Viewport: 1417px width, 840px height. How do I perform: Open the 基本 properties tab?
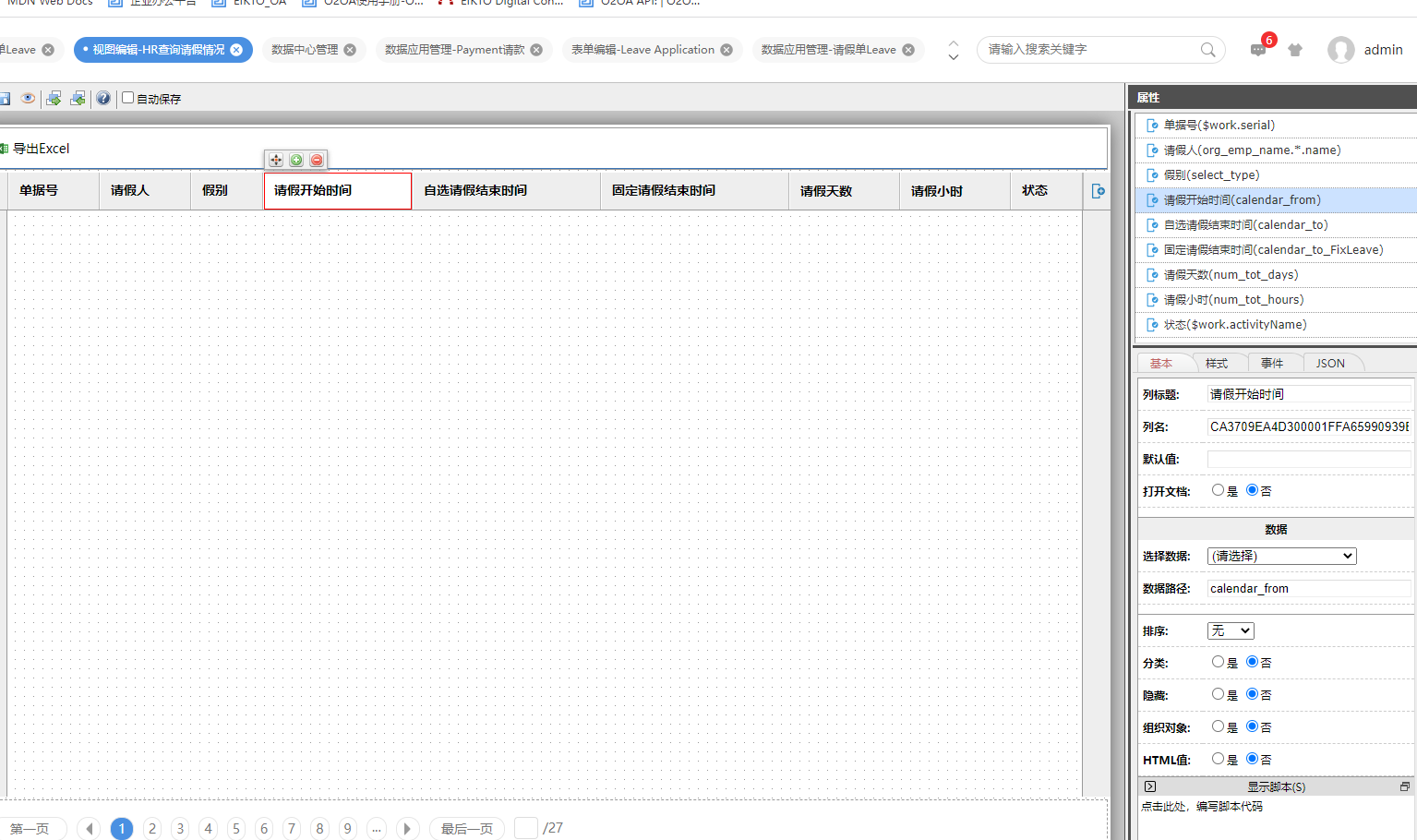(x=1161, y=364)
